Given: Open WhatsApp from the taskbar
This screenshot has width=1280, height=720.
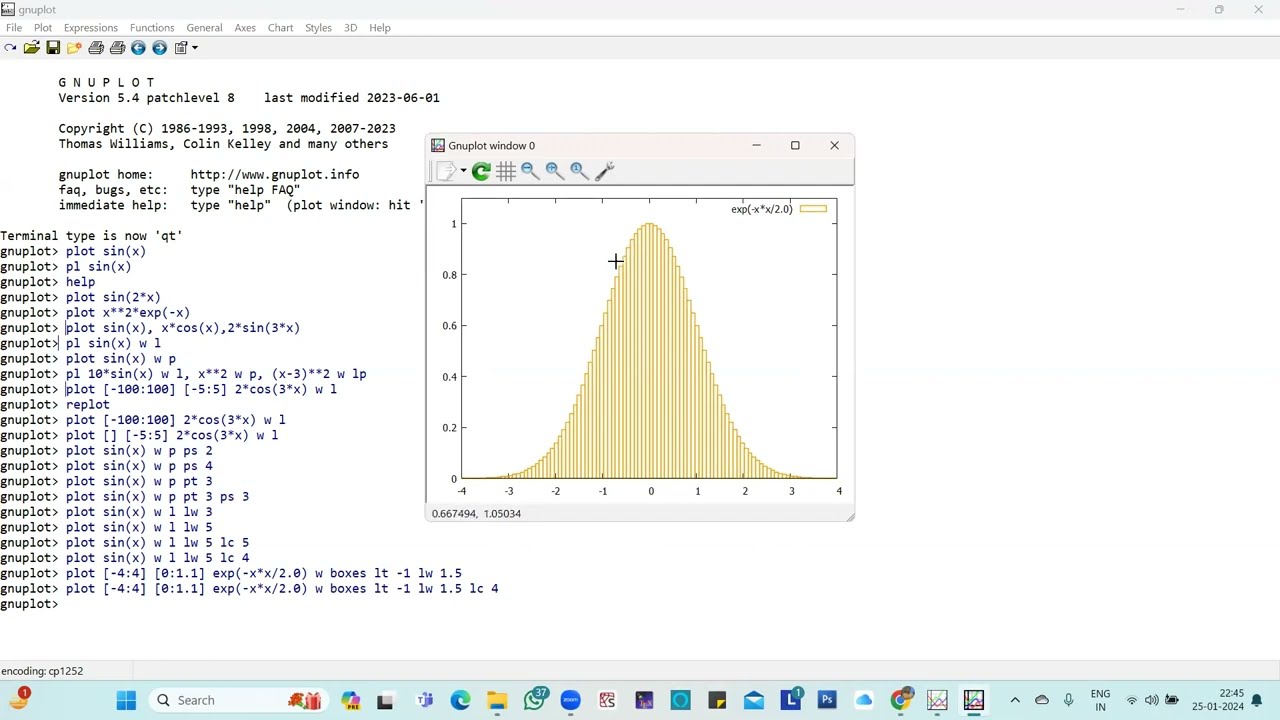Looking at the screenshot, I should pos(535,699).
